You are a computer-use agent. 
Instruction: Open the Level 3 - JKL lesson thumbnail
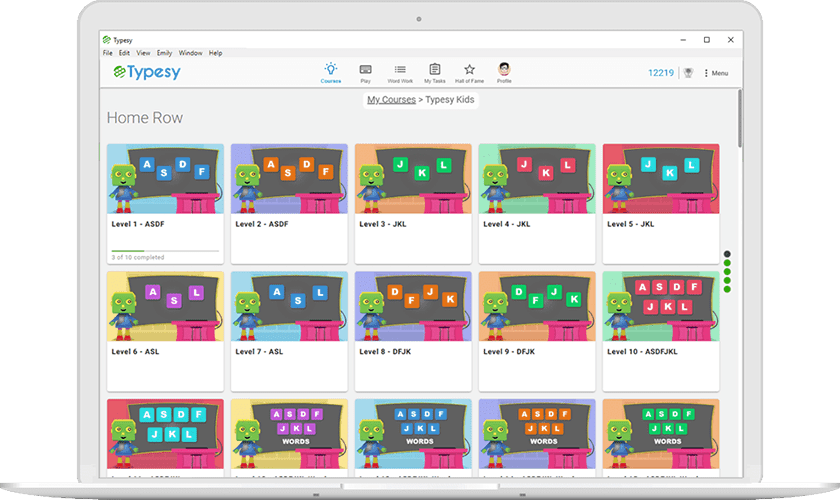(413, 178)
